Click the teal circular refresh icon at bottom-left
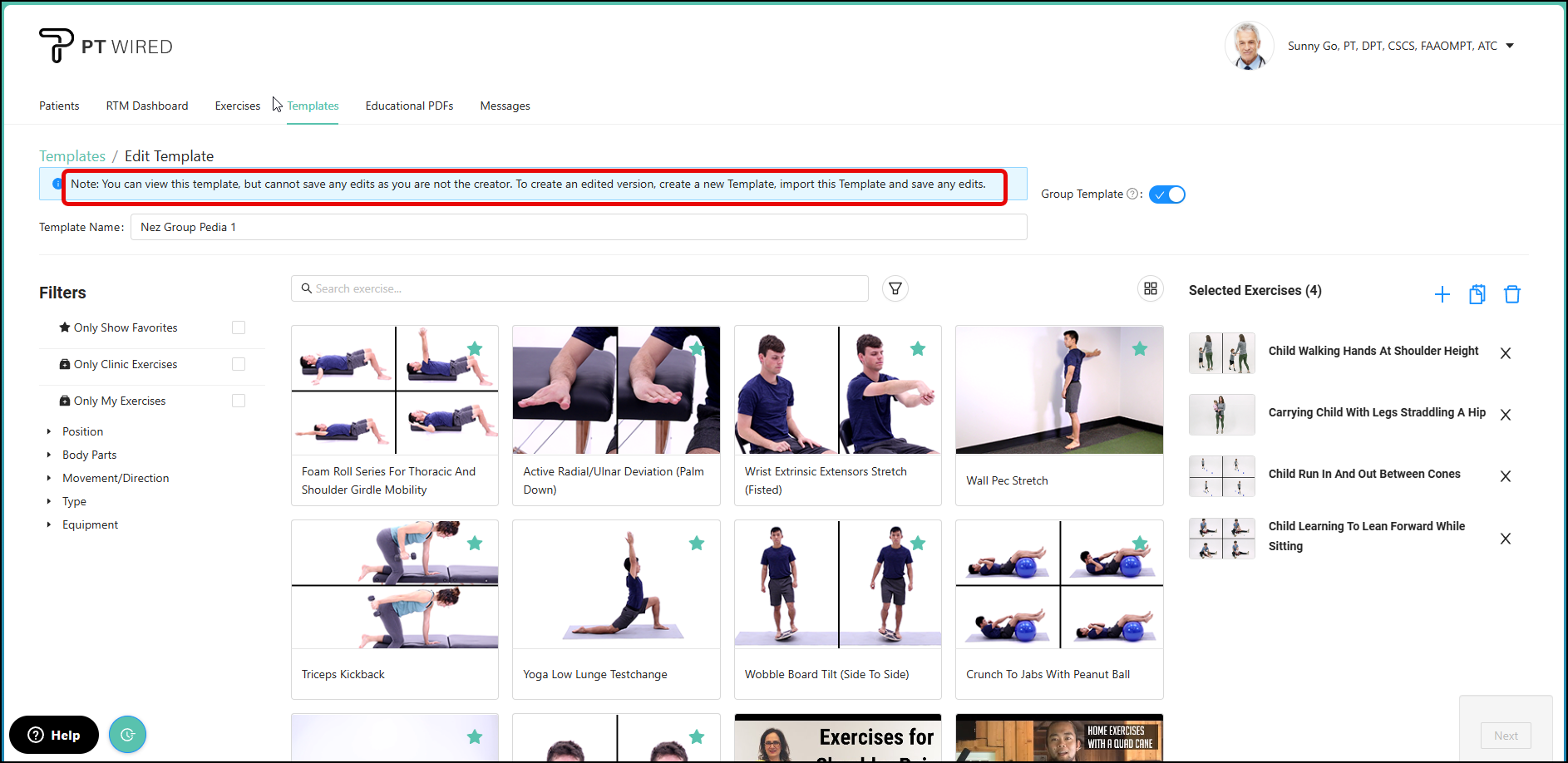This screenshot has height=763, width=1568. coord(127,735)
